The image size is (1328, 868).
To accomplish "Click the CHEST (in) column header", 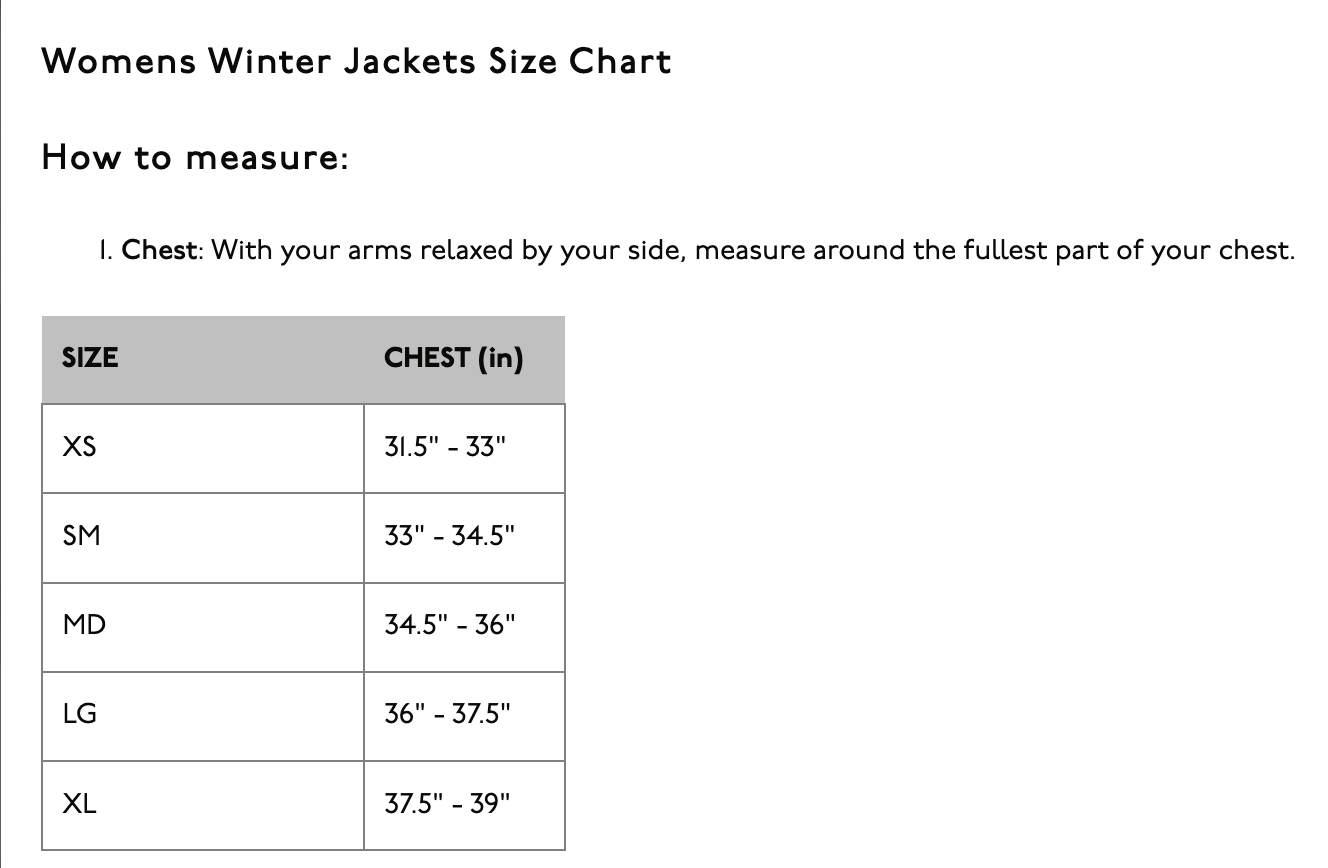I will pyautogui.click(x=453, y=358).
